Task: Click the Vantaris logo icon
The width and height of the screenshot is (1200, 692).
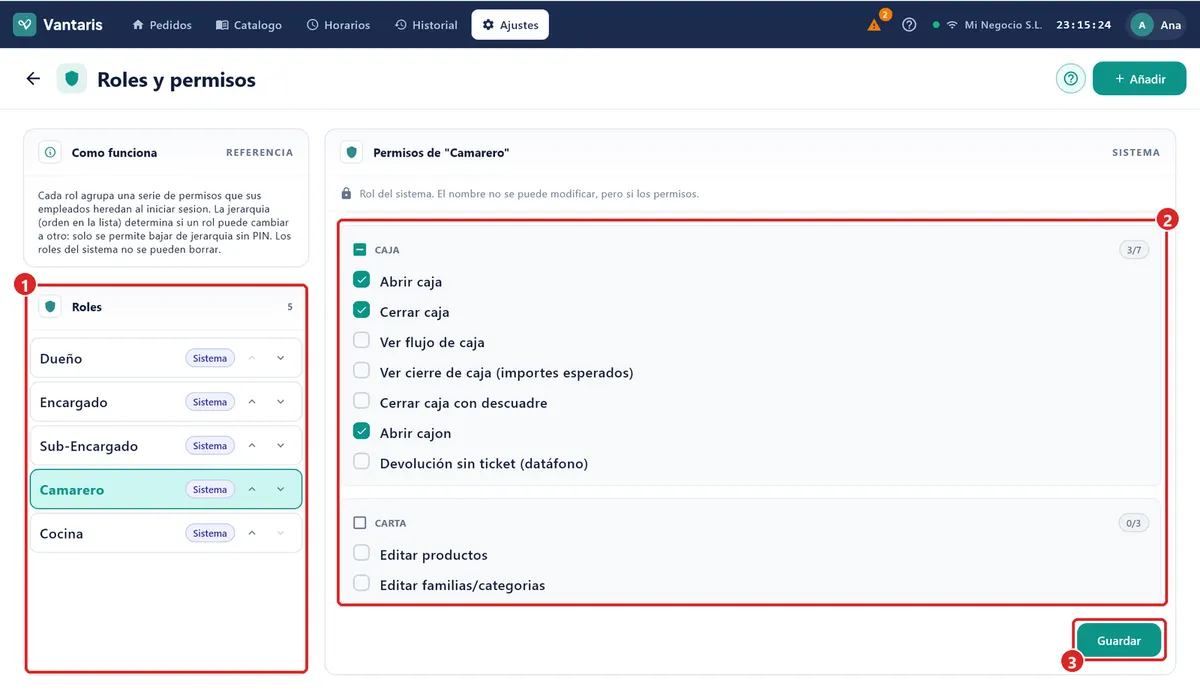Action: pos(25,25)
